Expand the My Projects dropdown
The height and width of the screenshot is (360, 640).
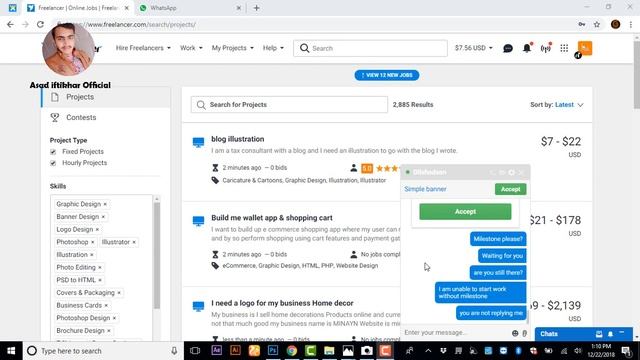tap(233, 48)
